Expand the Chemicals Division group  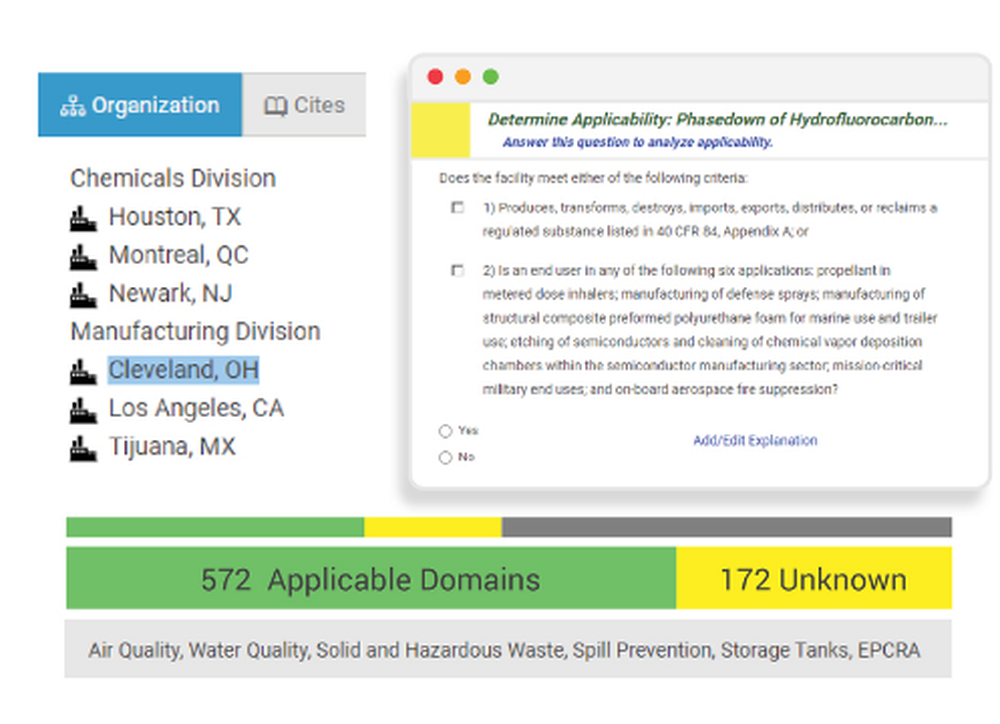point(172,178)
